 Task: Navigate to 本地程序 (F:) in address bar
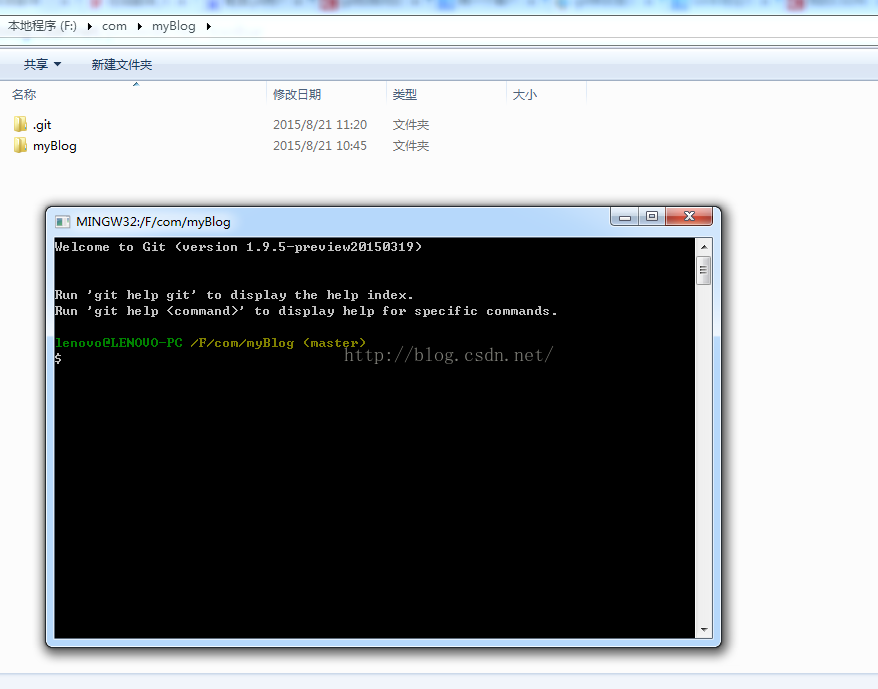click(43, 26)
